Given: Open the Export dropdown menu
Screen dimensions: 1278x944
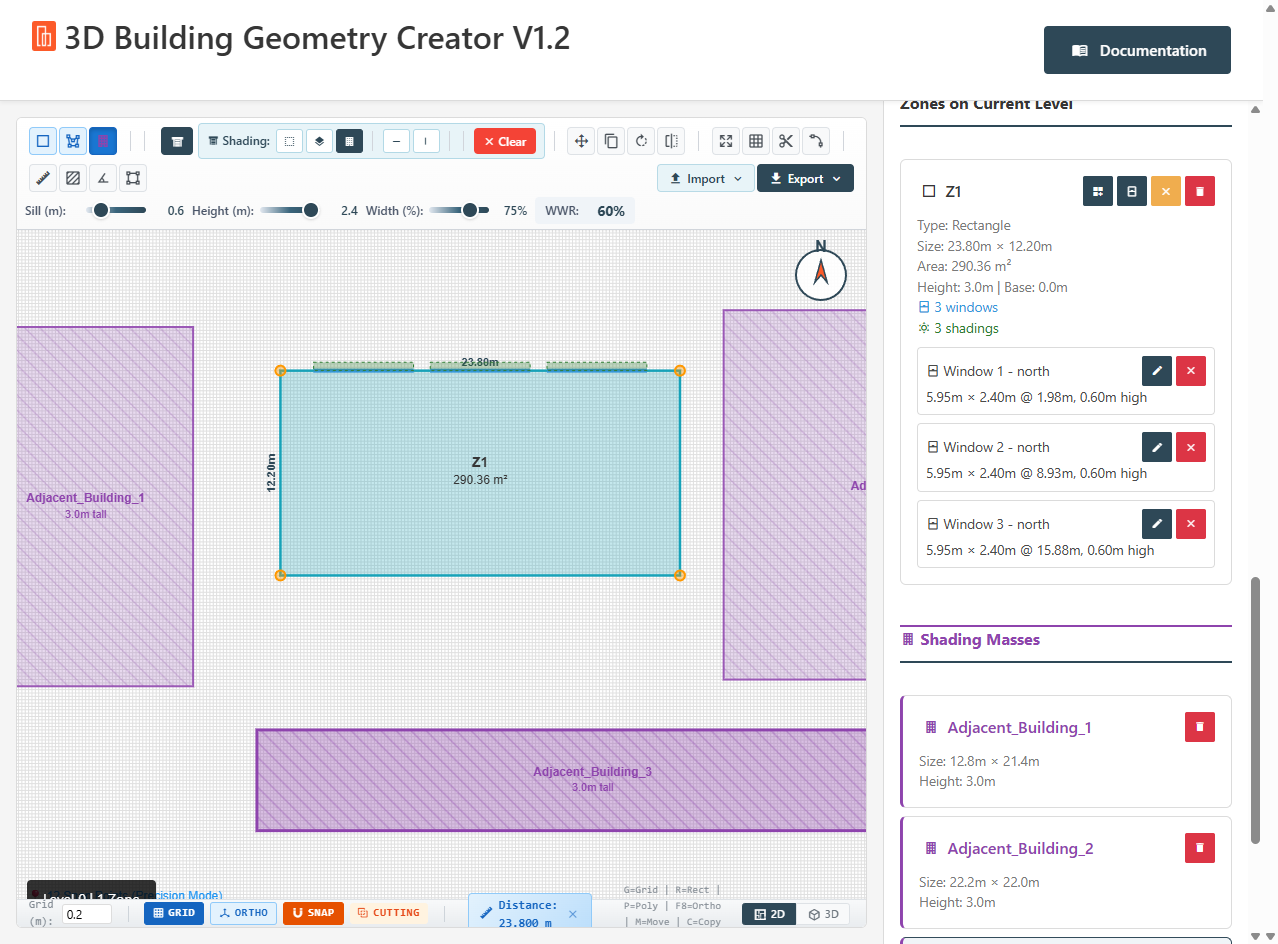Looking at the screenshot, I should (x=804, y=179).
